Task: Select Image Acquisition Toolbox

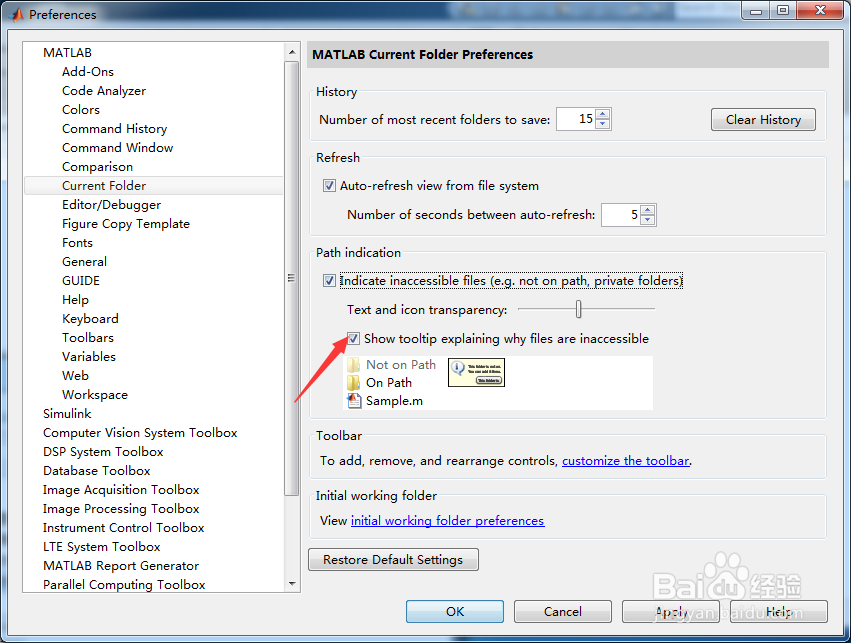Action: 121,489
